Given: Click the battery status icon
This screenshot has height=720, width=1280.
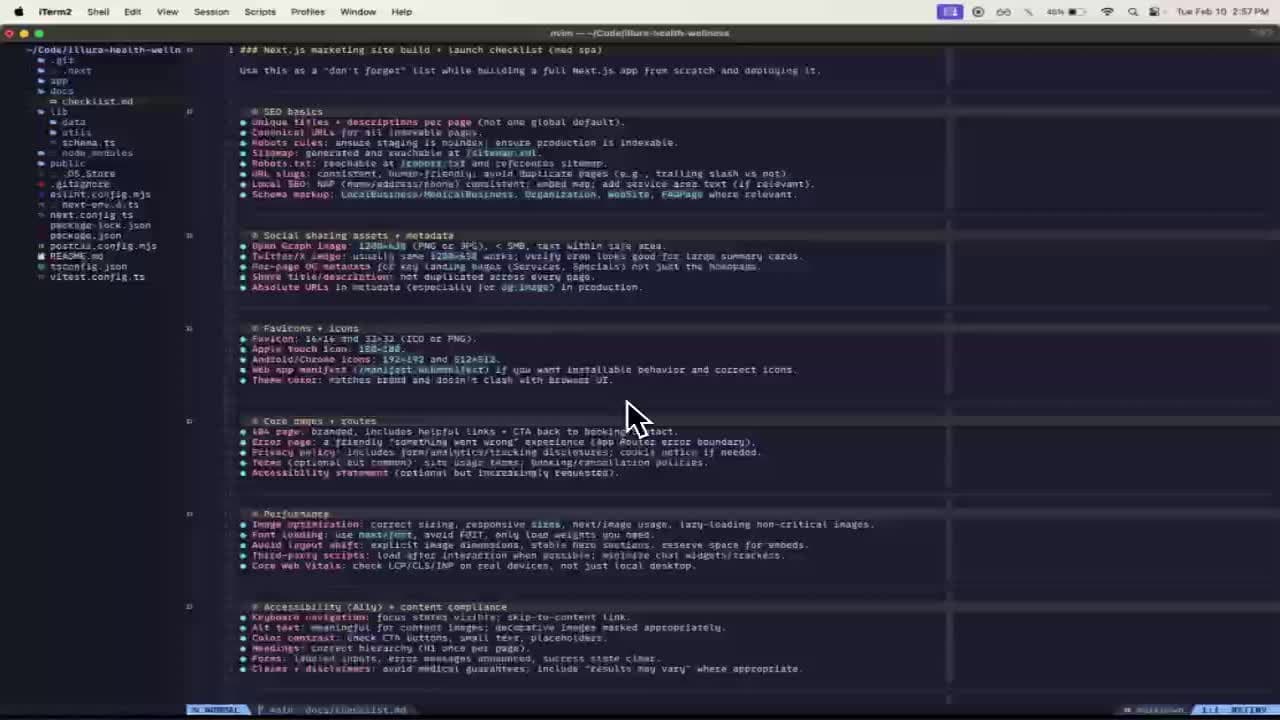Looking at the screenshot, I should click(x=1076, y=12).
